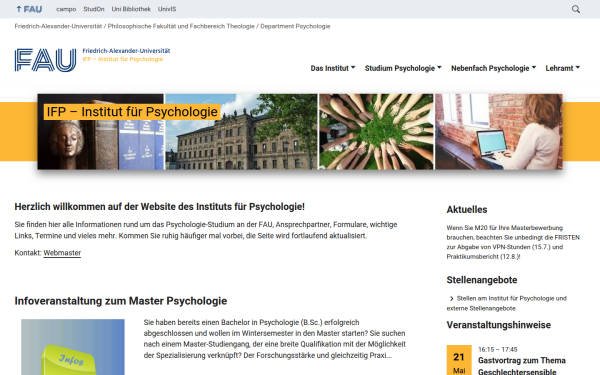Click the 21 Mai date badge
The width and height of the screenshot is (600, 375).
(459, 360)
